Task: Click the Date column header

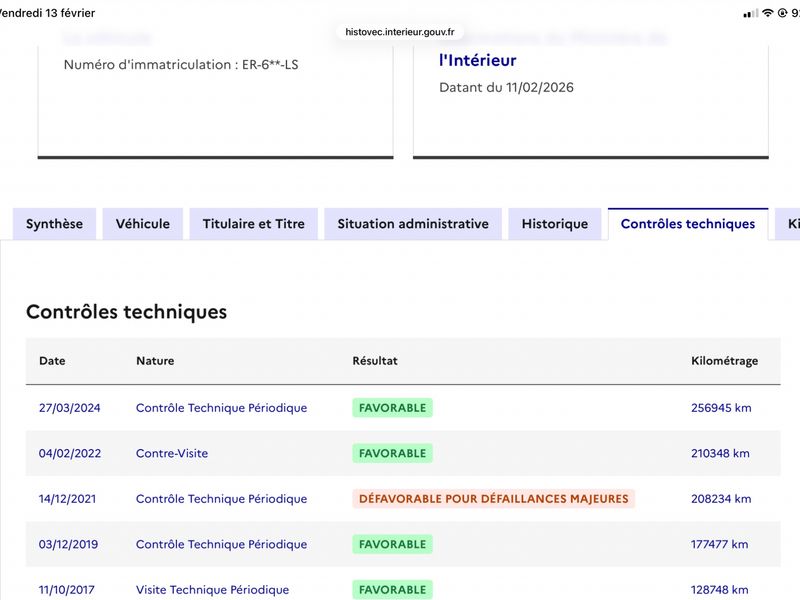Action: [x=52, y=361]
